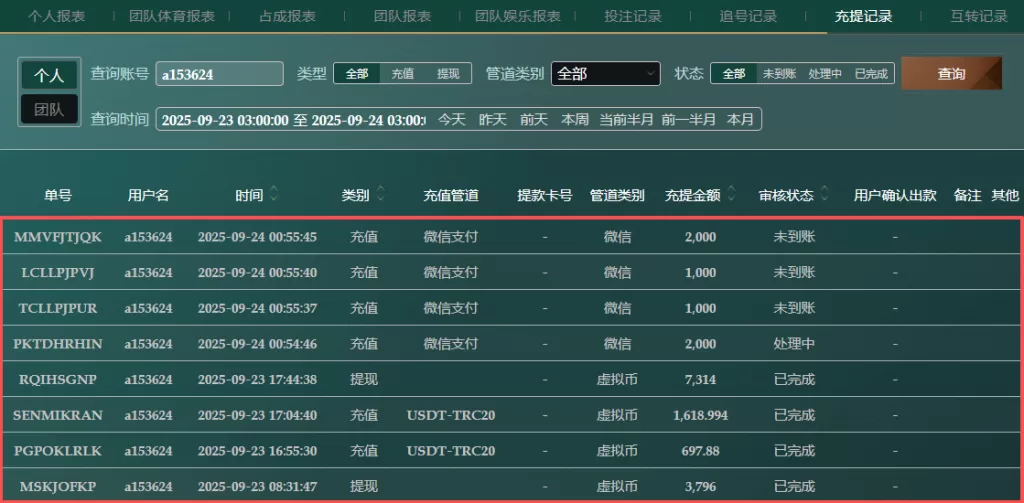Click the 查询账号 input field
Viewport: 1024px width, 503px height.
tap(220, 74)
